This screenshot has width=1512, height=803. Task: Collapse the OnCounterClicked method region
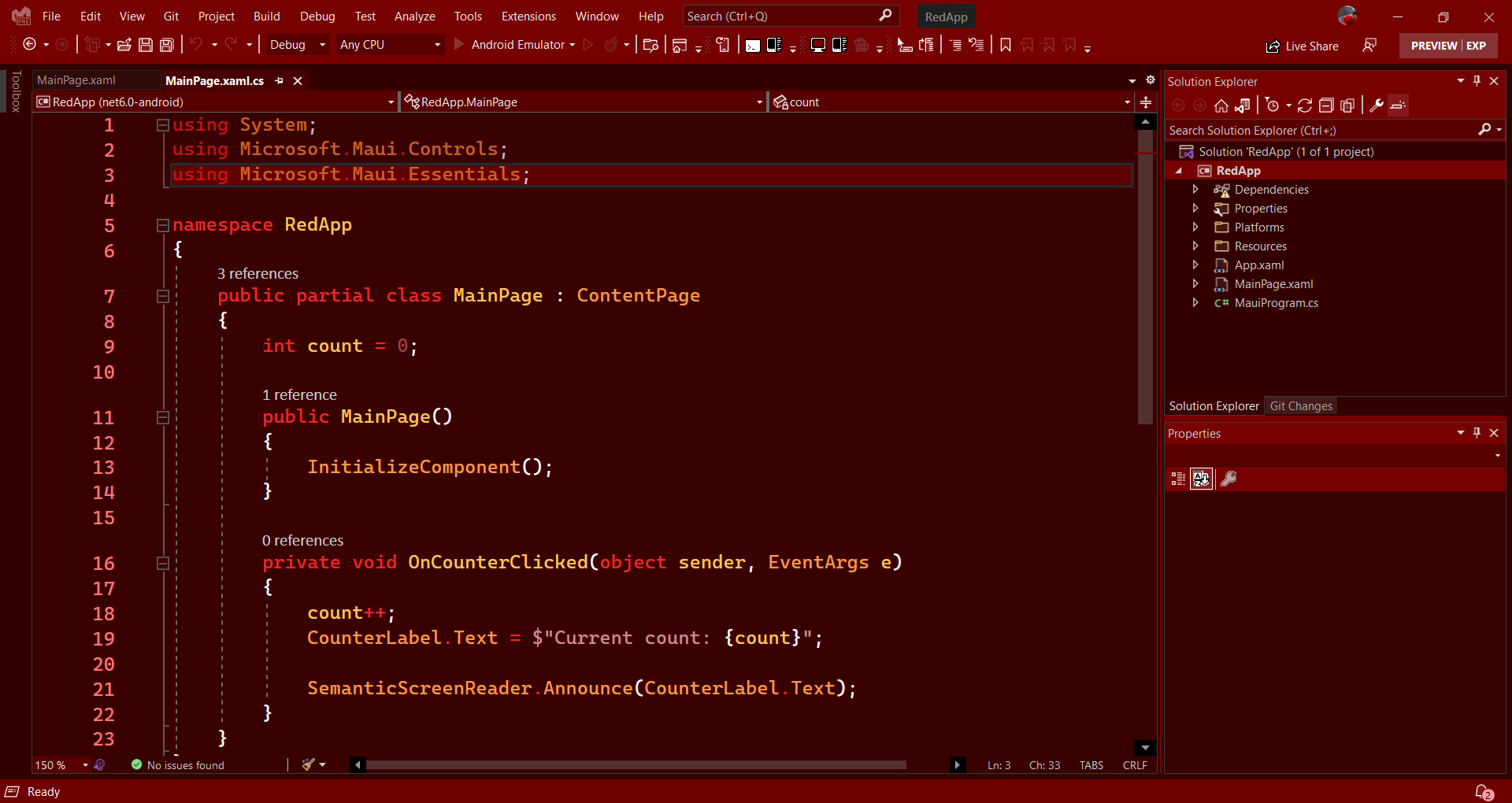tap(163, 563)
